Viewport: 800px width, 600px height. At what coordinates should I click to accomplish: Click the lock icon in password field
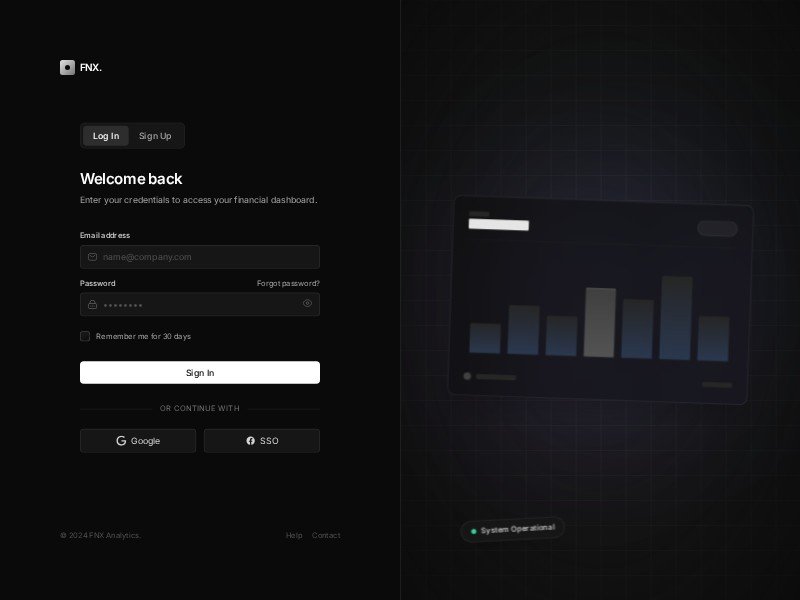pos(92,304)
